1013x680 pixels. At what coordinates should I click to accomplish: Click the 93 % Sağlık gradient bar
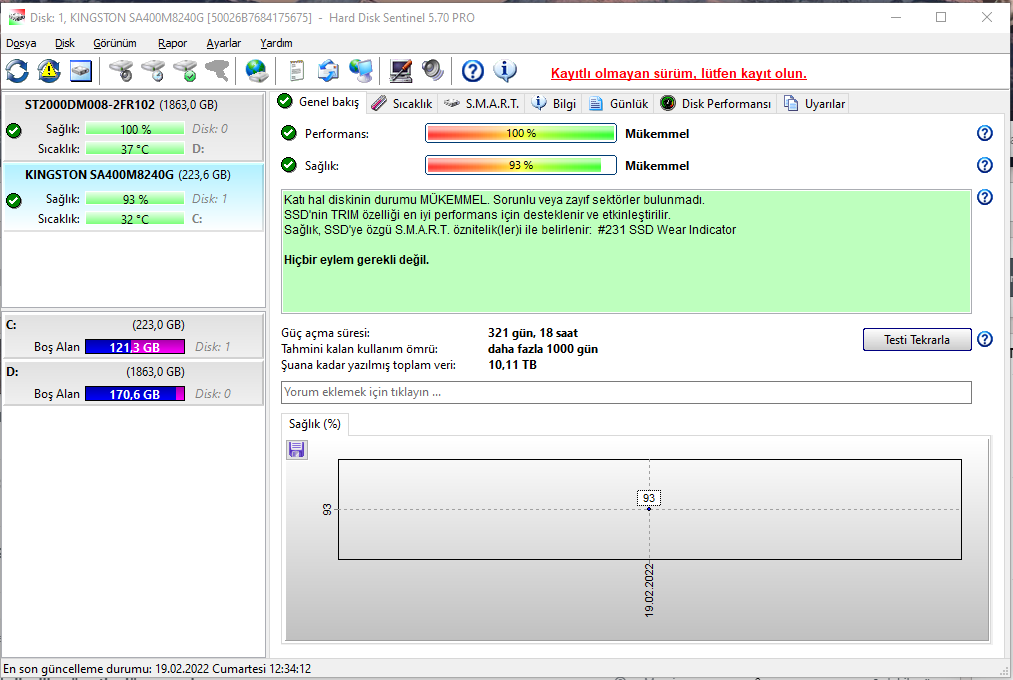tap(521, 165)
